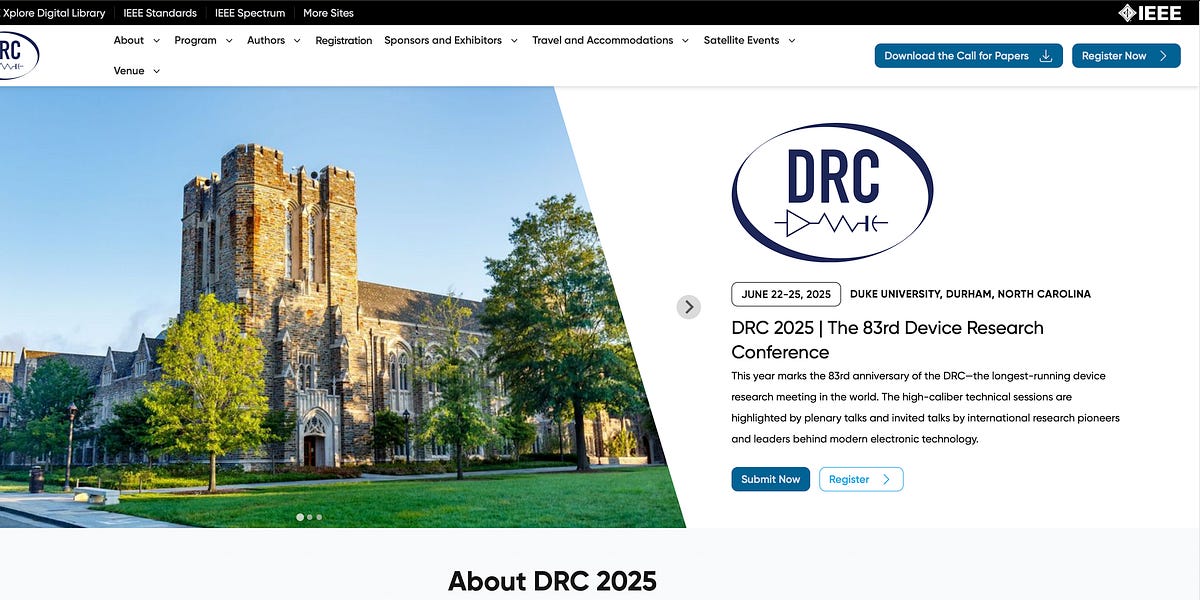Open the Xplore Digital Library link
Image resolution: width=1200 pixels, height=600 pixels.
click(55, 13)
